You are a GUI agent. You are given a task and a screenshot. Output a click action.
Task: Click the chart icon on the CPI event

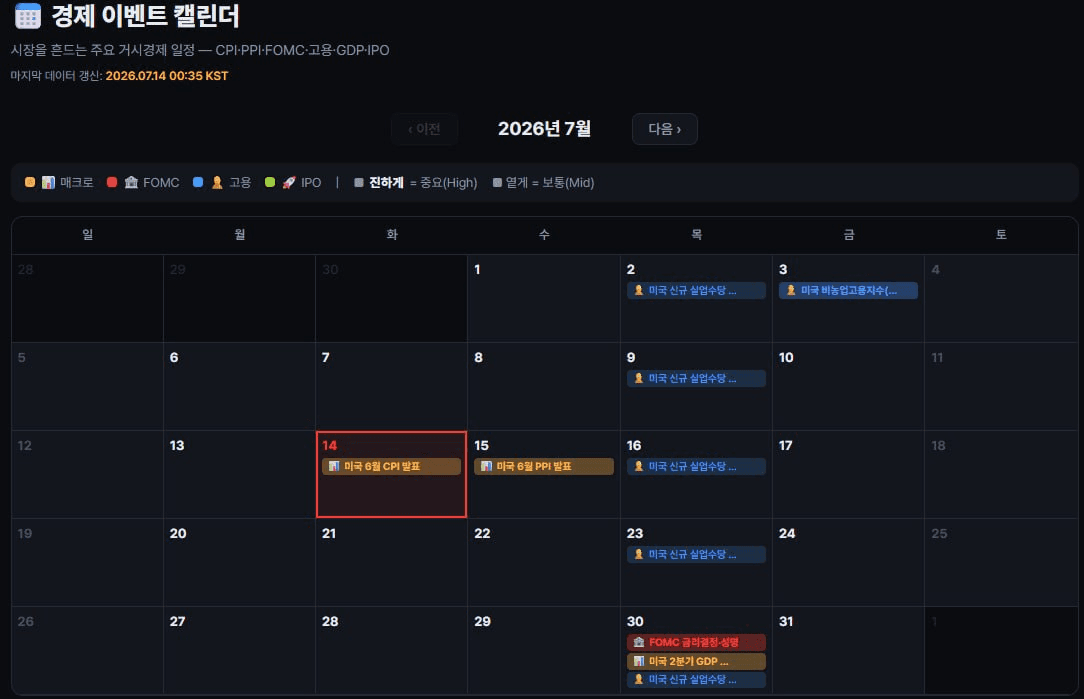(334, 466)
